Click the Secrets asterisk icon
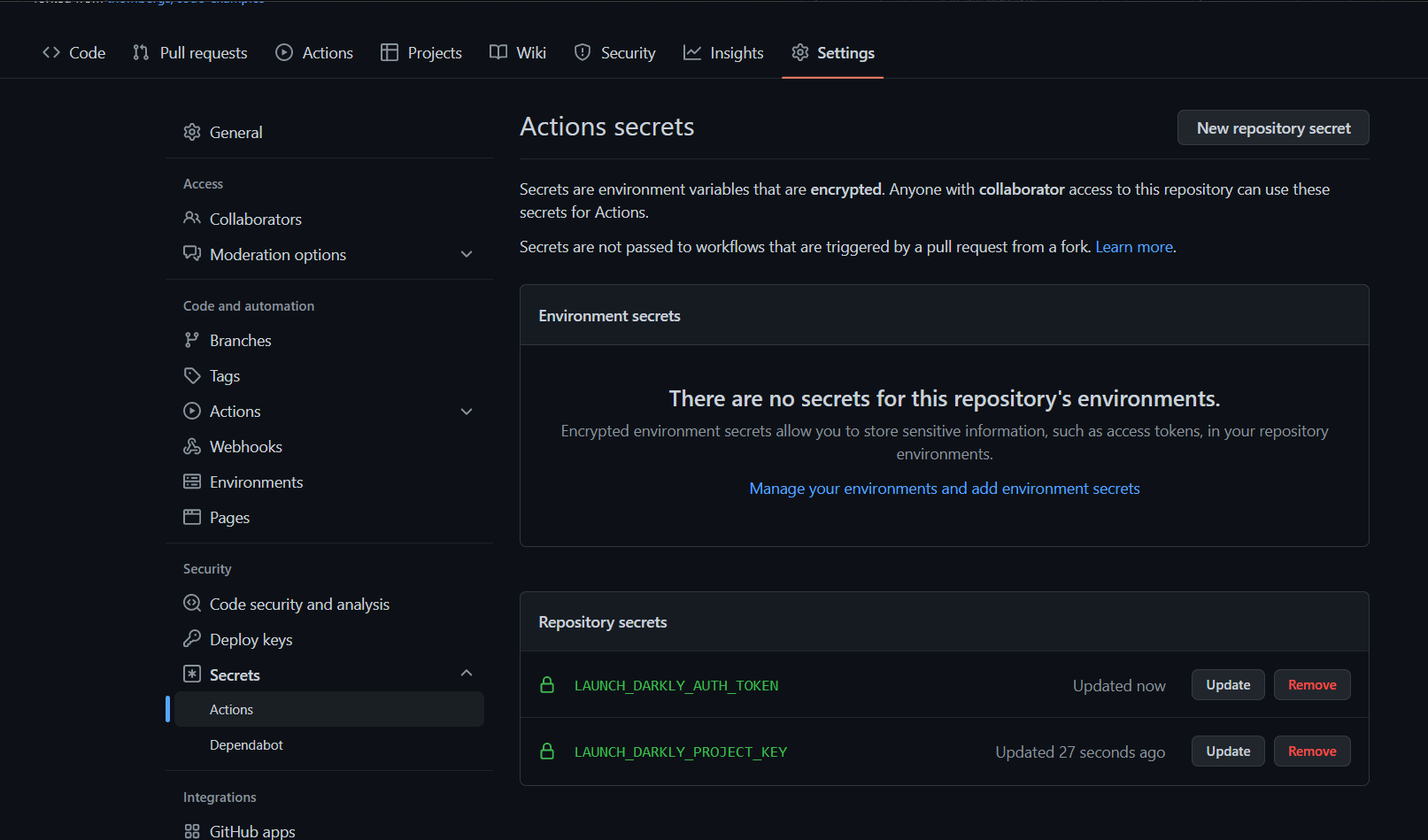 click(x=192, y=674)
